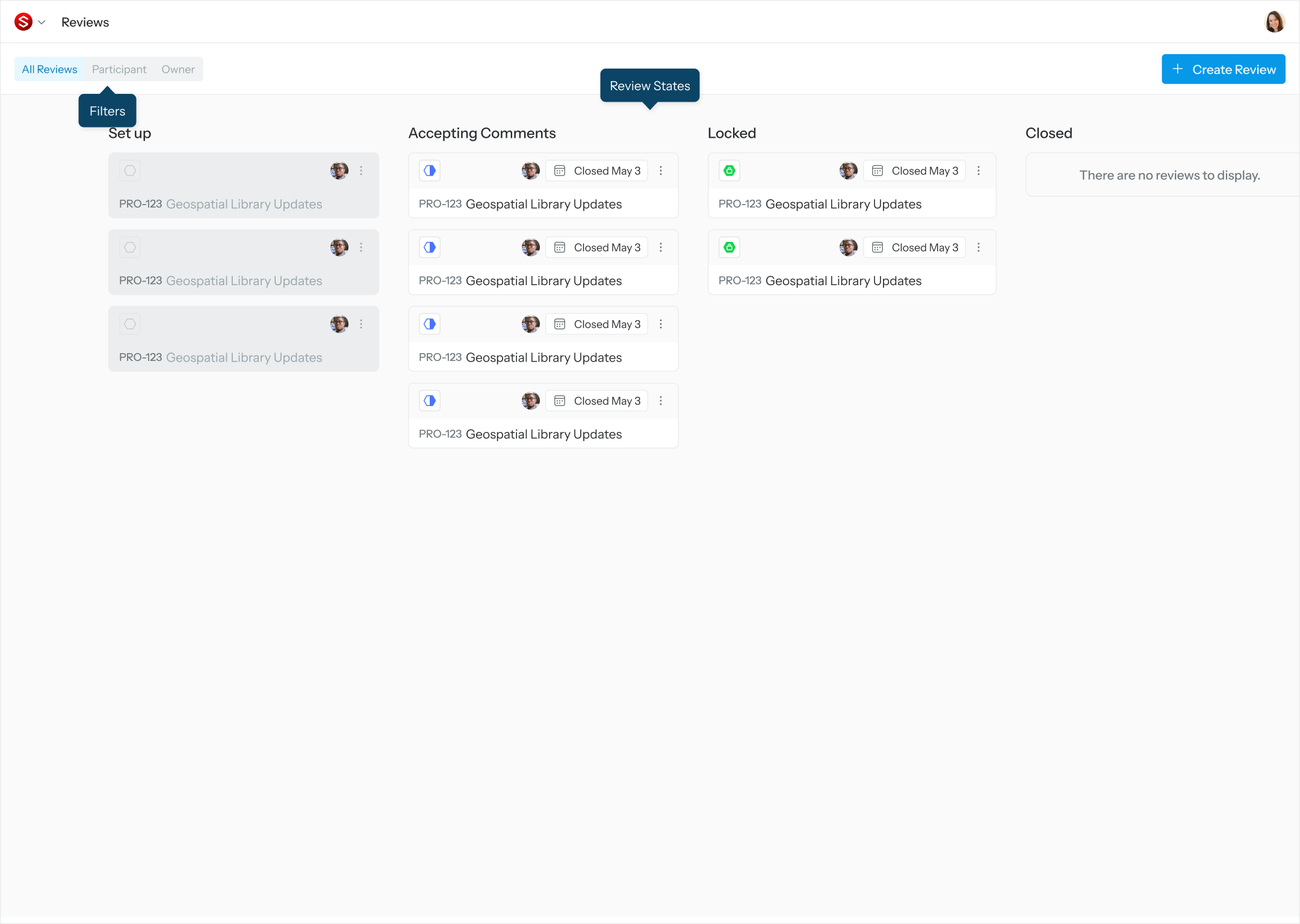The height and width of the screenshot is (924, 1300).
Task: Click blue half-circle icon on fourth Accepting Comments card
Action: 430,401
